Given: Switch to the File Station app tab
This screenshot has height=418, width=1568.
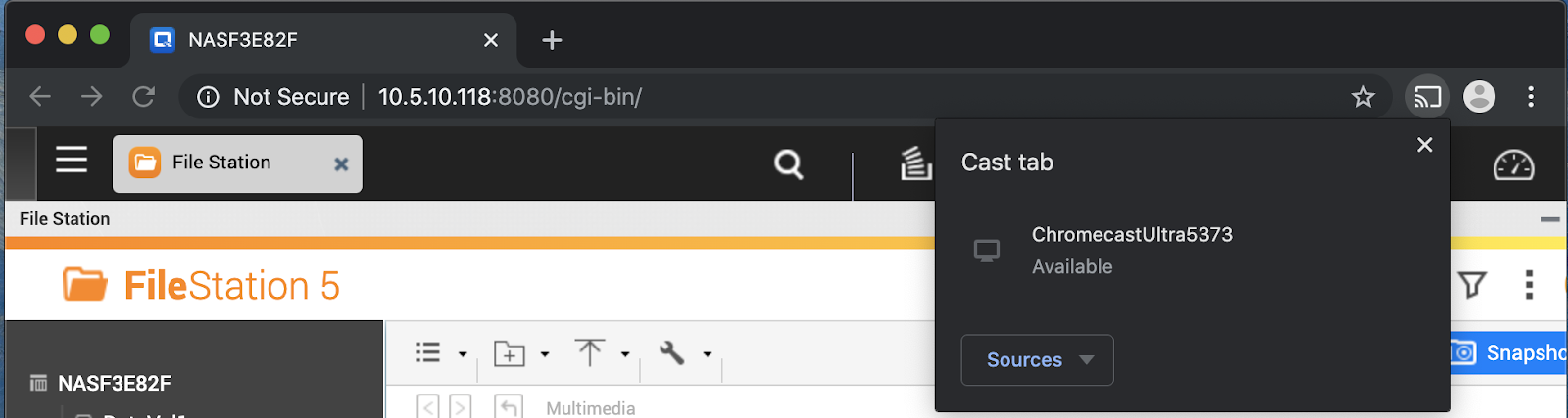Looking at the screenshot, I should tap(221, 163).
